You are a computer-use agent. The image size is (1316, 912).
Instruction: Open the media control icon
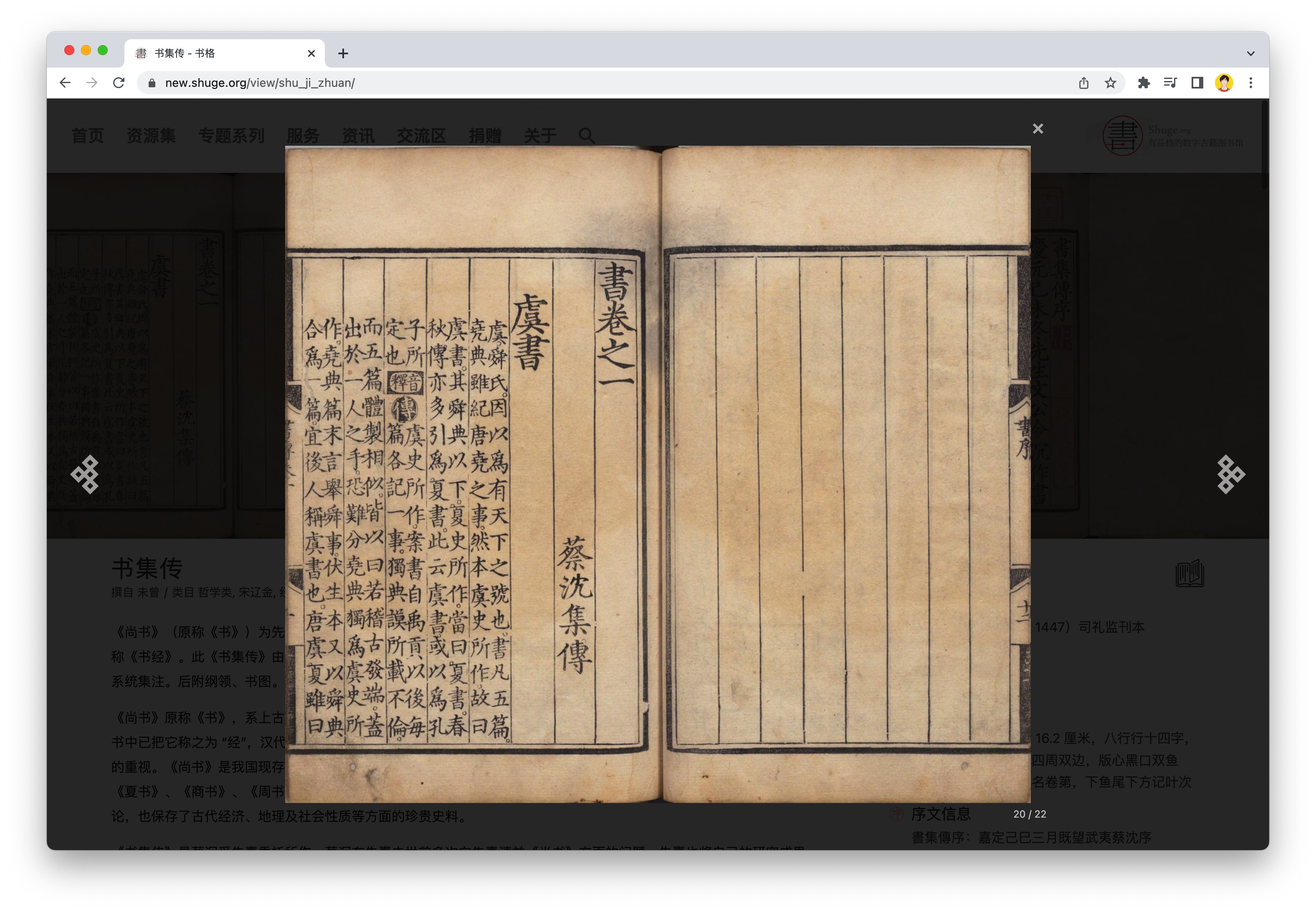(1170, 83)
